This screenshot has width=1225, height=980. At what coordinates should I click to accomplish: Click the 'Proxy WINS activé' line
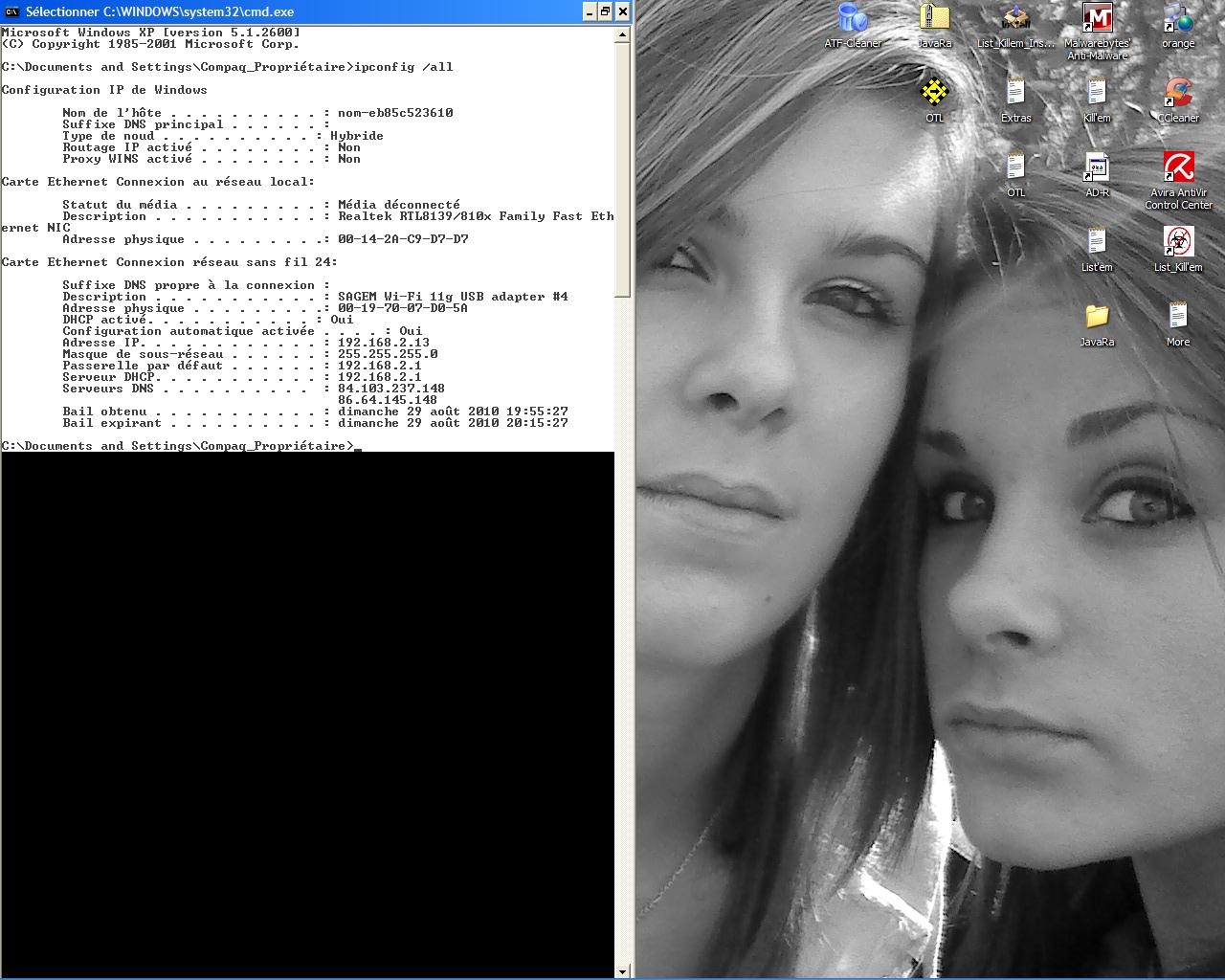tap(212, 159)
